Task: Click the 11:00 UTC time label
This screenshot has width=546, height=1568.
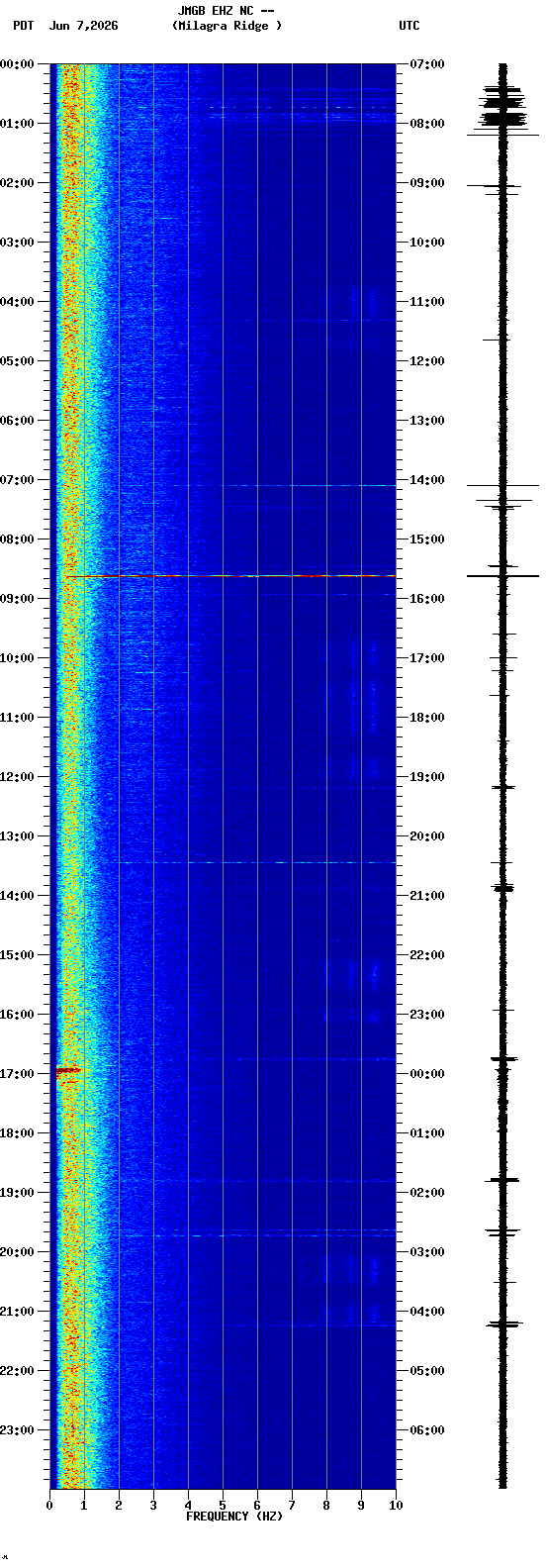Action: [427, 302]
